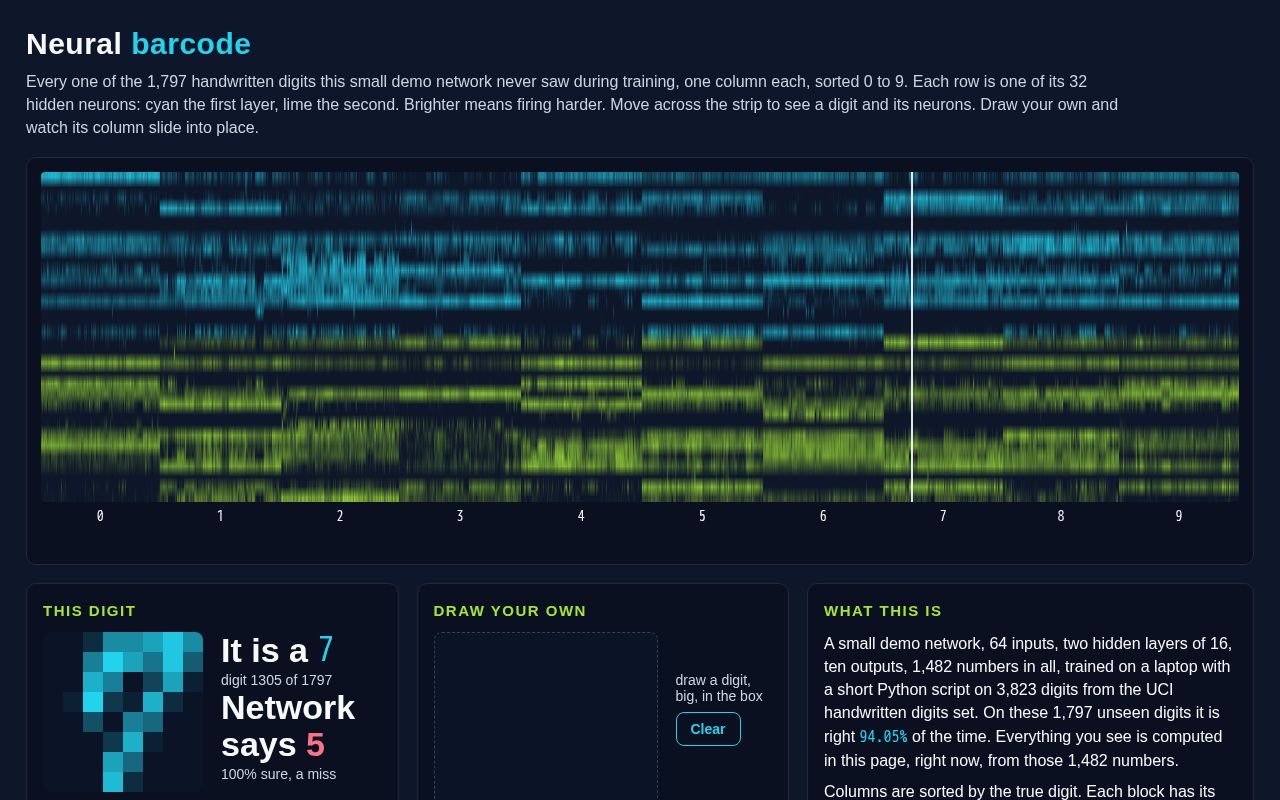This screenshot has height=800, width=1280.
Task: Click the "digit 1305 of 1797" caption
Action: pyautogui.click(x=277, y=680)
